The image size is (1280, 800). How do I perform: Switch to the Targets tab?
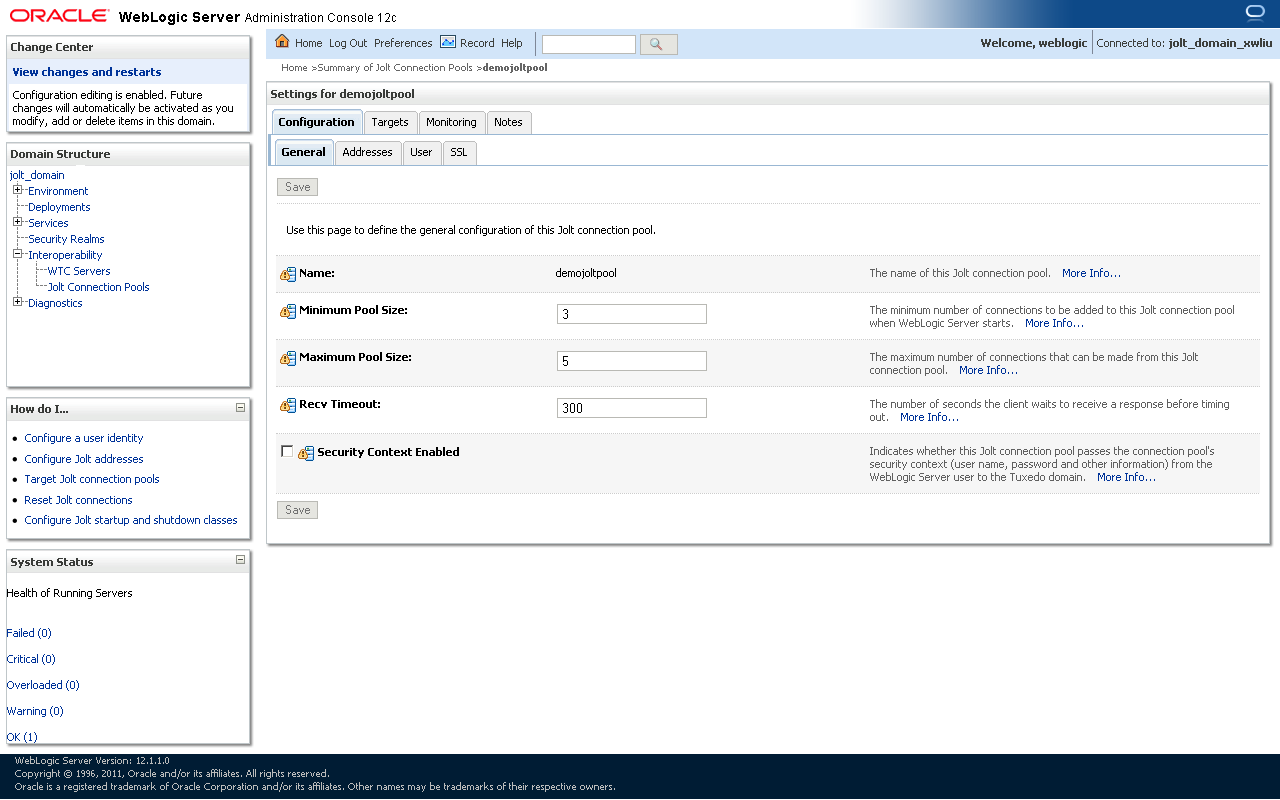390,122
